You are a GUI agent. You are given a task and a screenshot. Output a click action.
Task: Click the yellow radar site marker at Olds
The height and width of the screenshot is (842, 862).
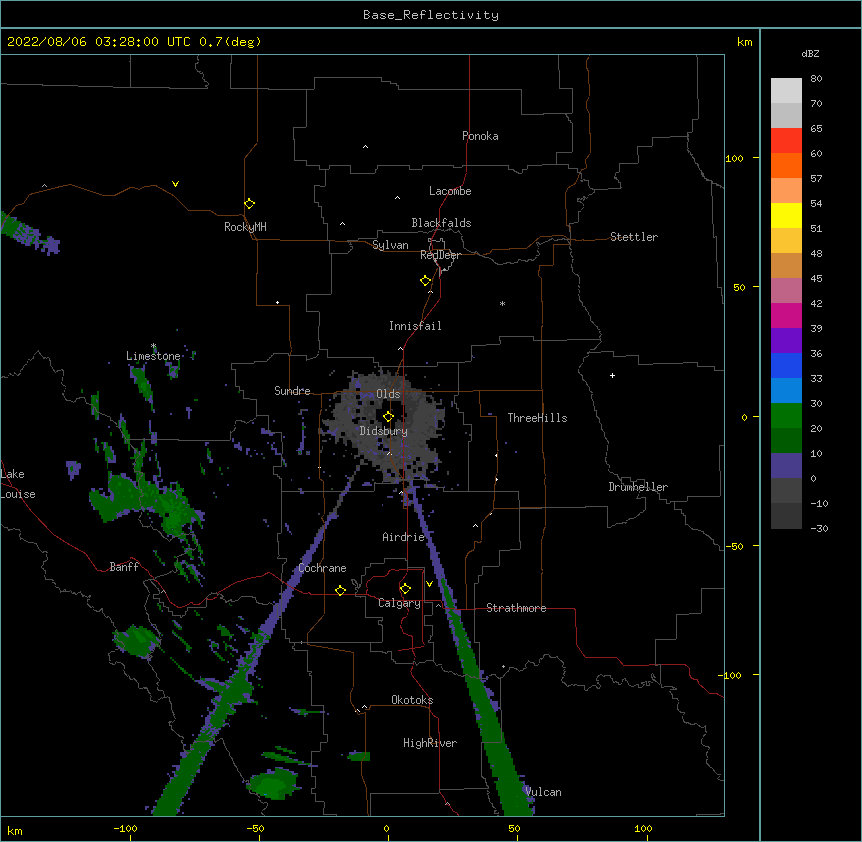pos(388,417)
